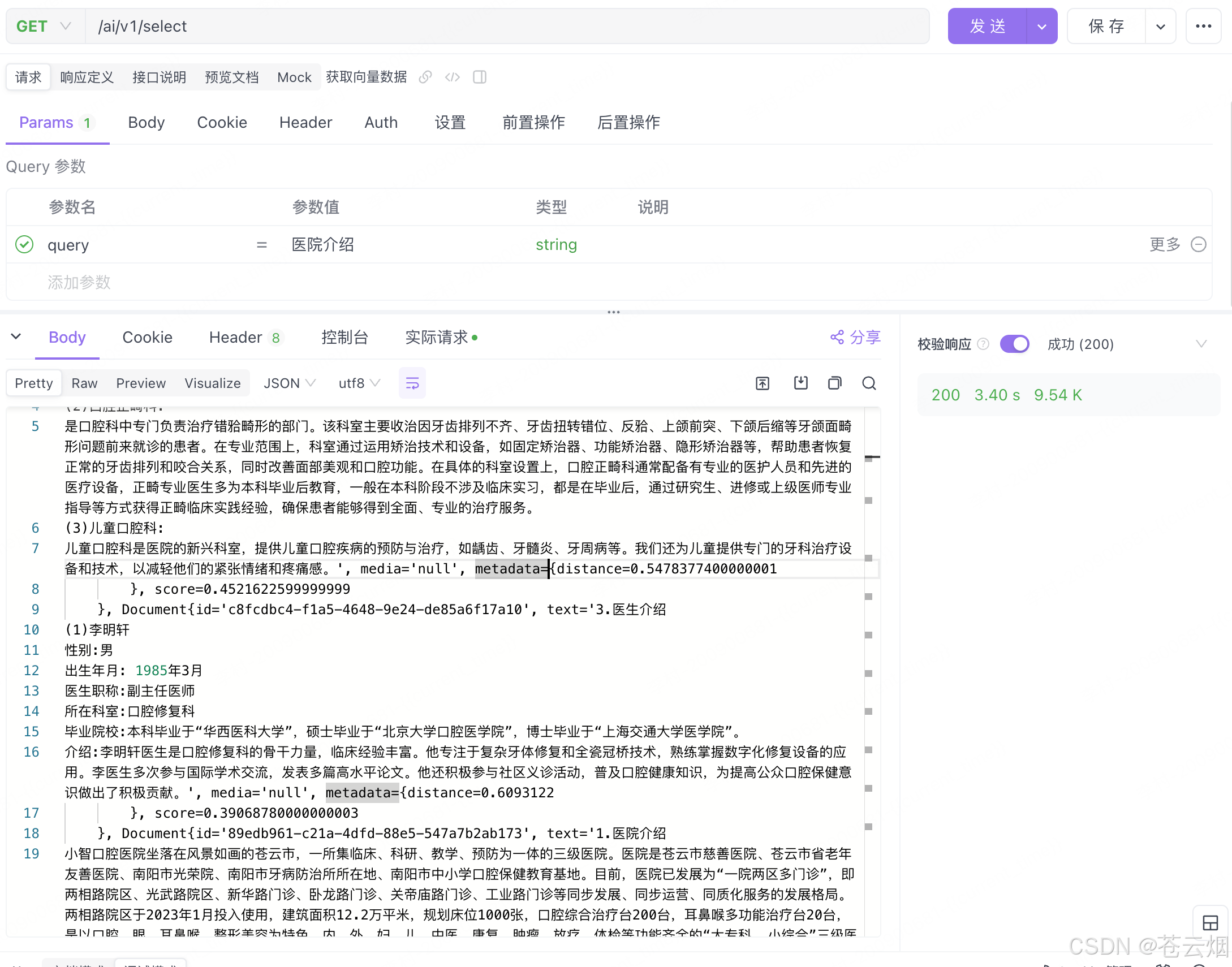Search within the response body

[869, 383]
